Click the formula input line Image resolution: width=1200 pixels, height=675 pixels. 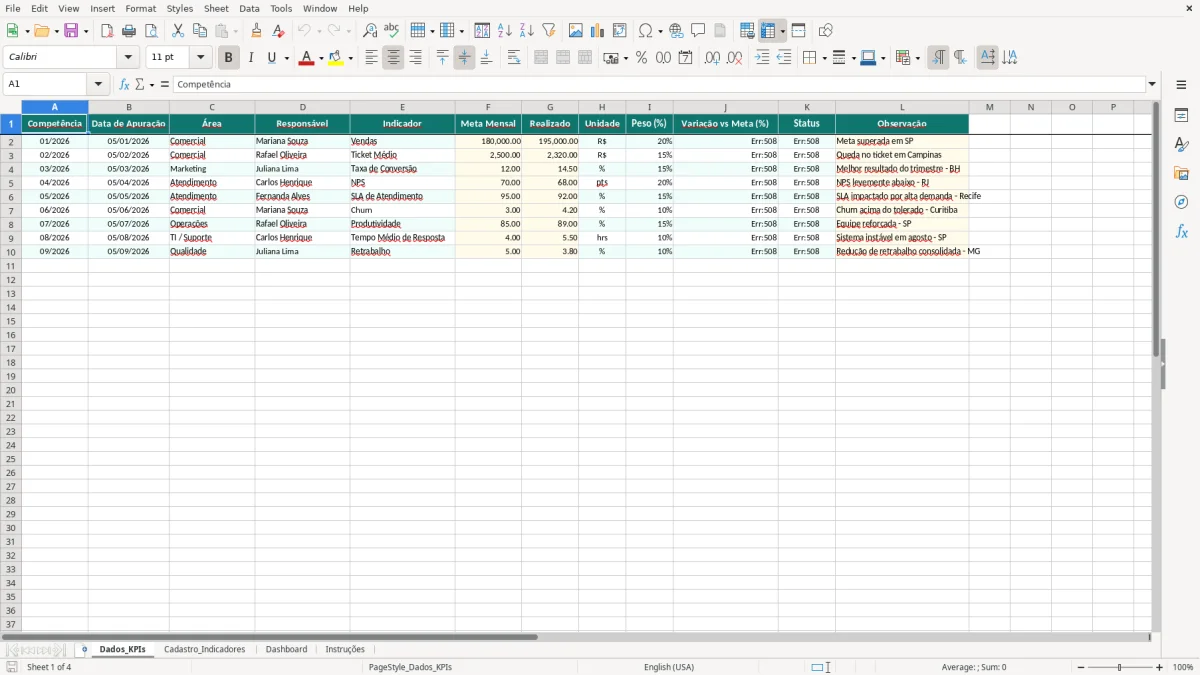click(659, 84)
